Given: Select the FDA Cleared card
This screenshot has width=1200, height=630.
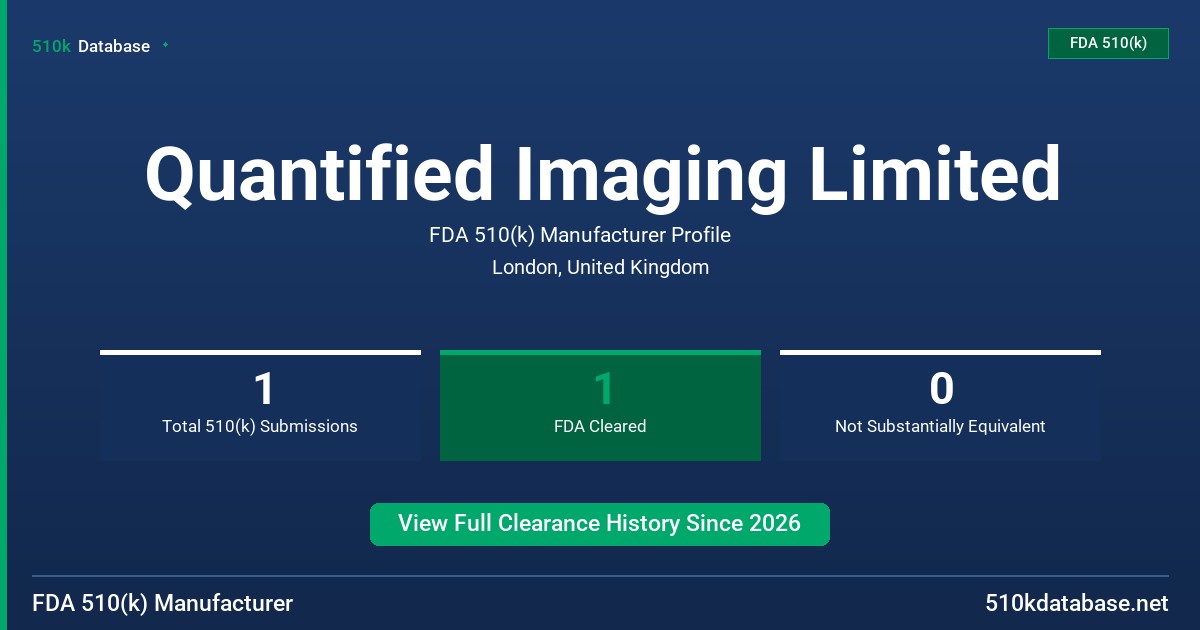Looking at the screenshot, I should pyautogui.click(x=600, y=405).
